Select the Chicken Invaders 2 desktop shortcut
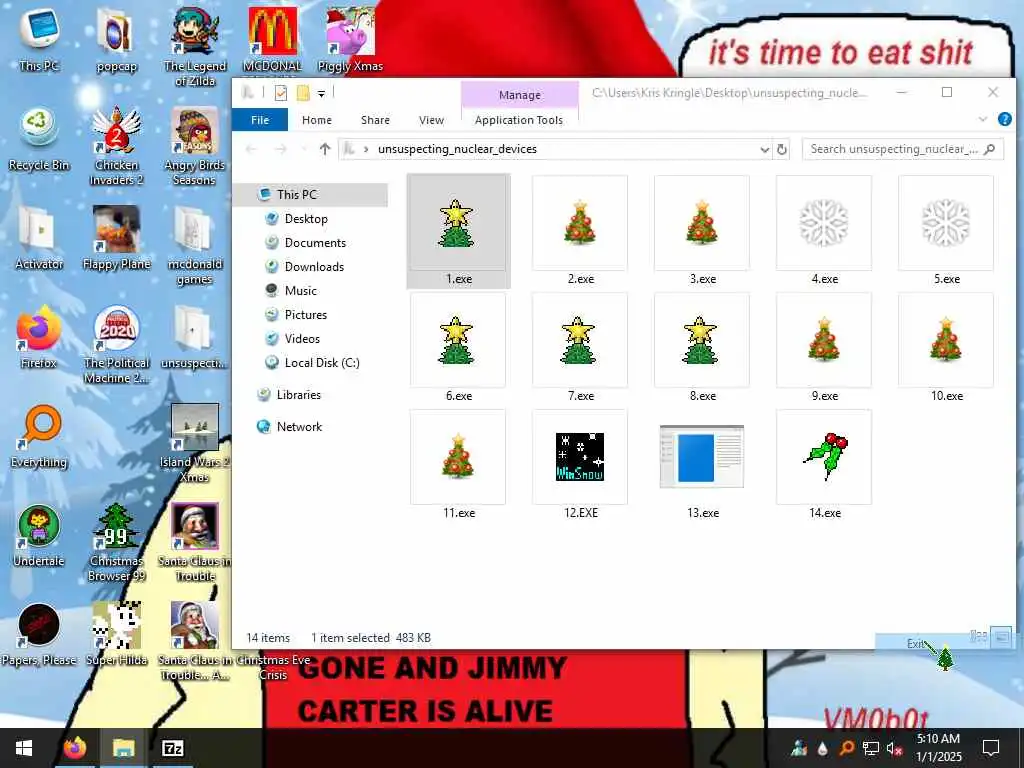Image resolution: width=1024 pixels, height=768 pixels. [x=116, y=147]
